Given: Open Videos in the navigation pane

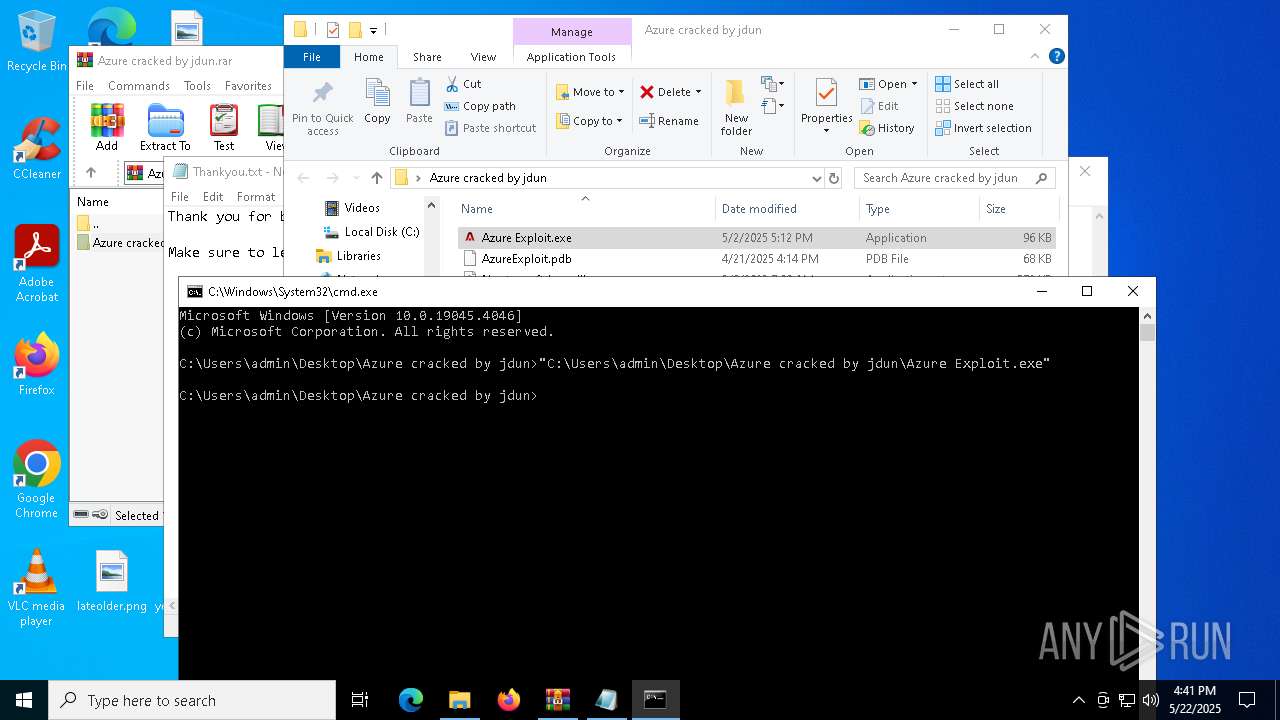Looking at the screenshot, I should coord(352,208).
